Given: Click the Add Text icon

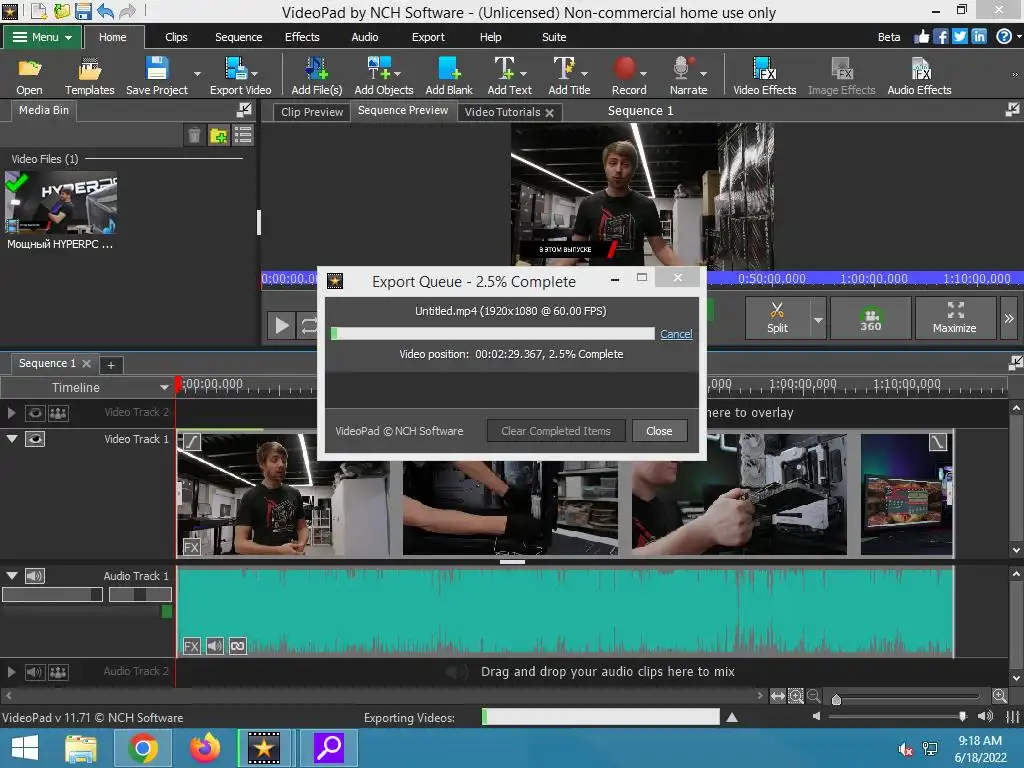Looking at the screenshot, I should click(509, 75).
